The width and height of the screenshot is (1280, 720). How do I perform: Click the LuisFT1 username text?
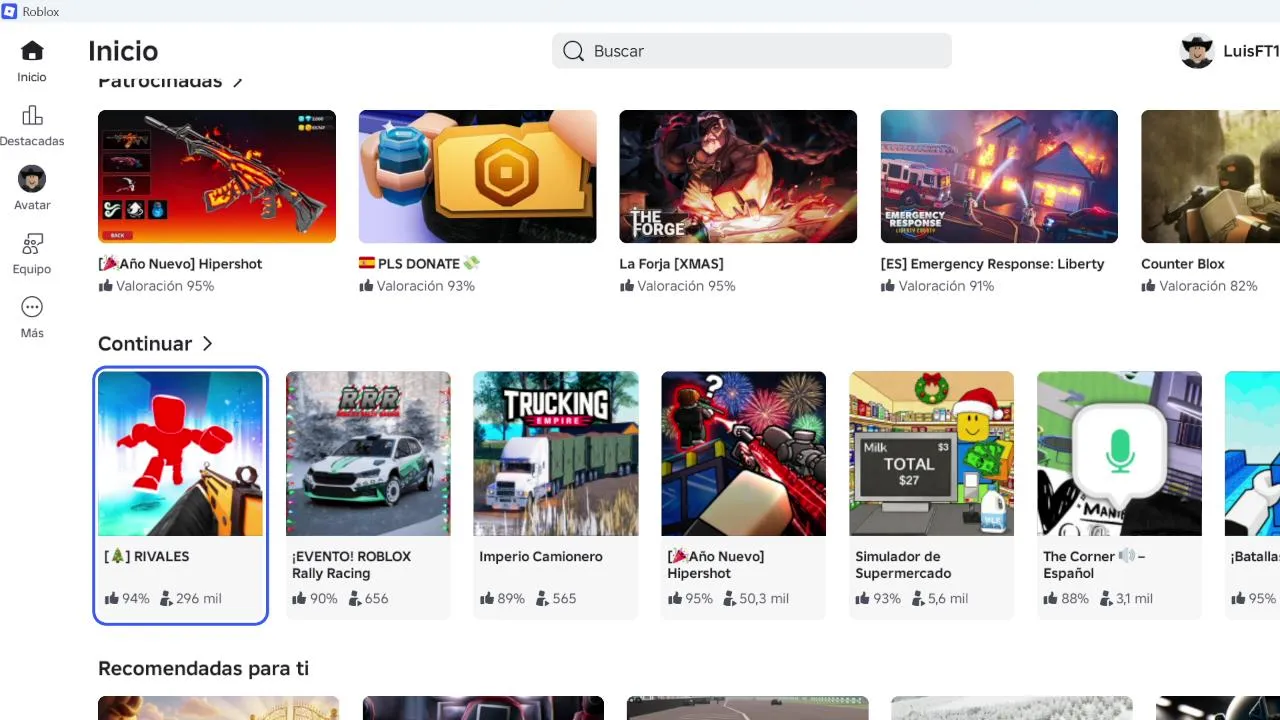click(1251, 51)
